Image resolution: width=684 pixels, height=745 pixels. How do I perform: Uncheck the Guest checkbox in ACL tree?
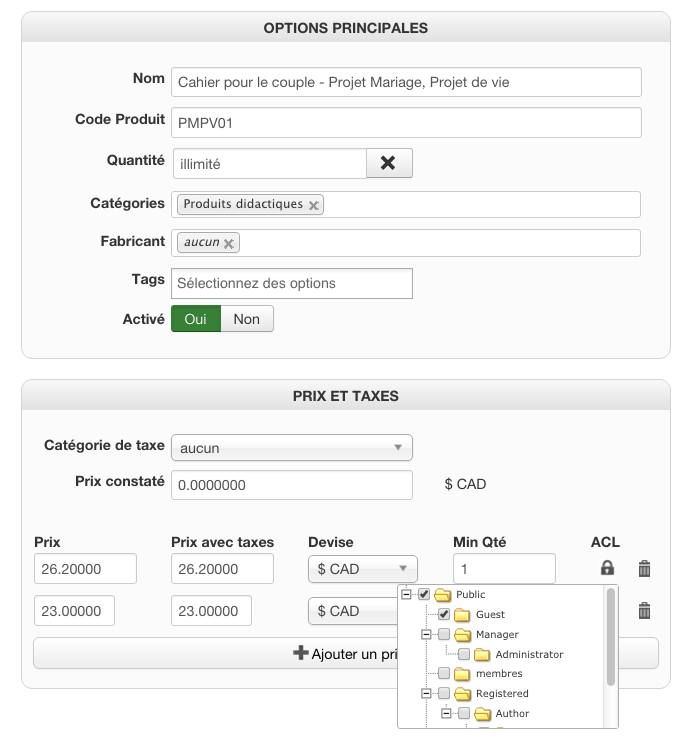(444, 614)
